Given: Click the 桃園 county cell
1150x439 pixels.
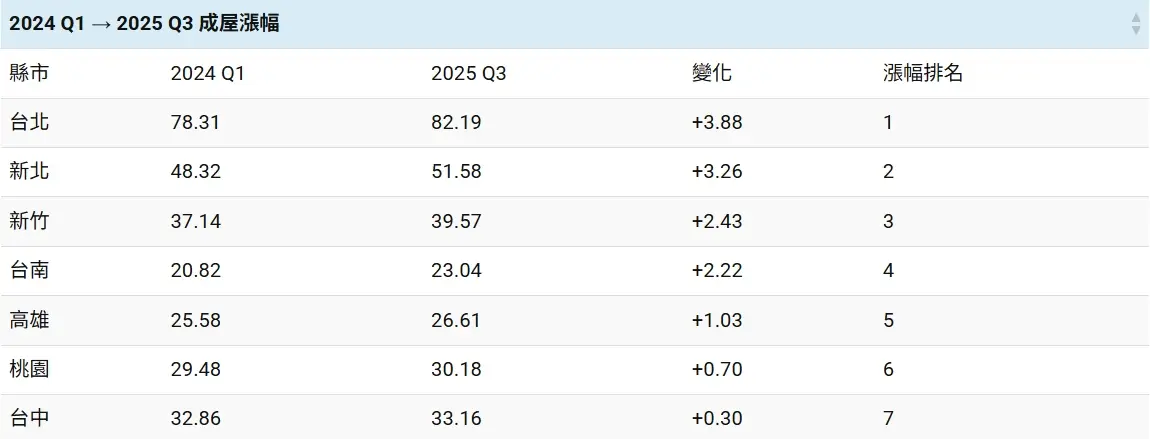Looking at the screenshot, I should pos(29,369).
